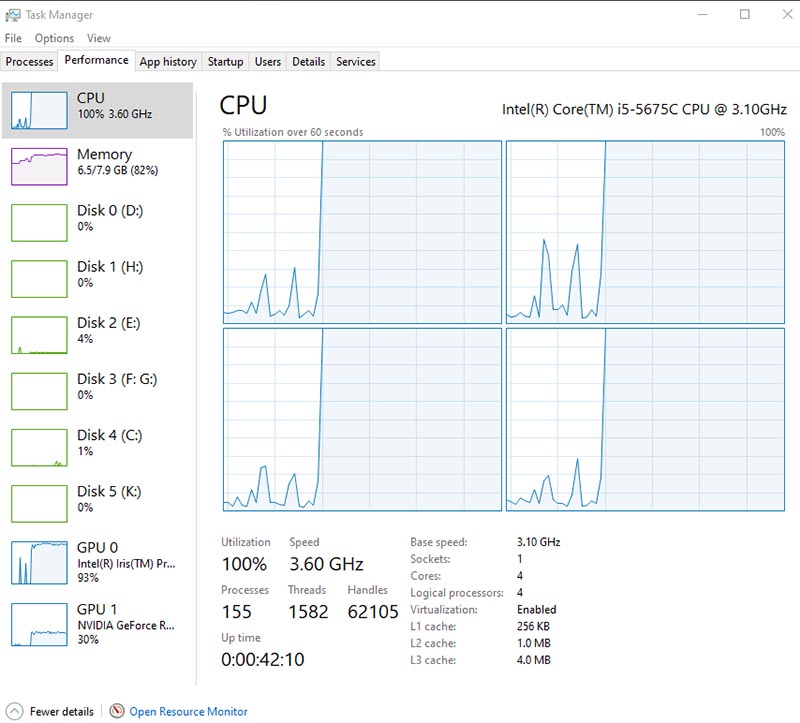Screen dimensions: 800x723
Task: Switch to the Startup tab
Action: click(x=226, y=62)
